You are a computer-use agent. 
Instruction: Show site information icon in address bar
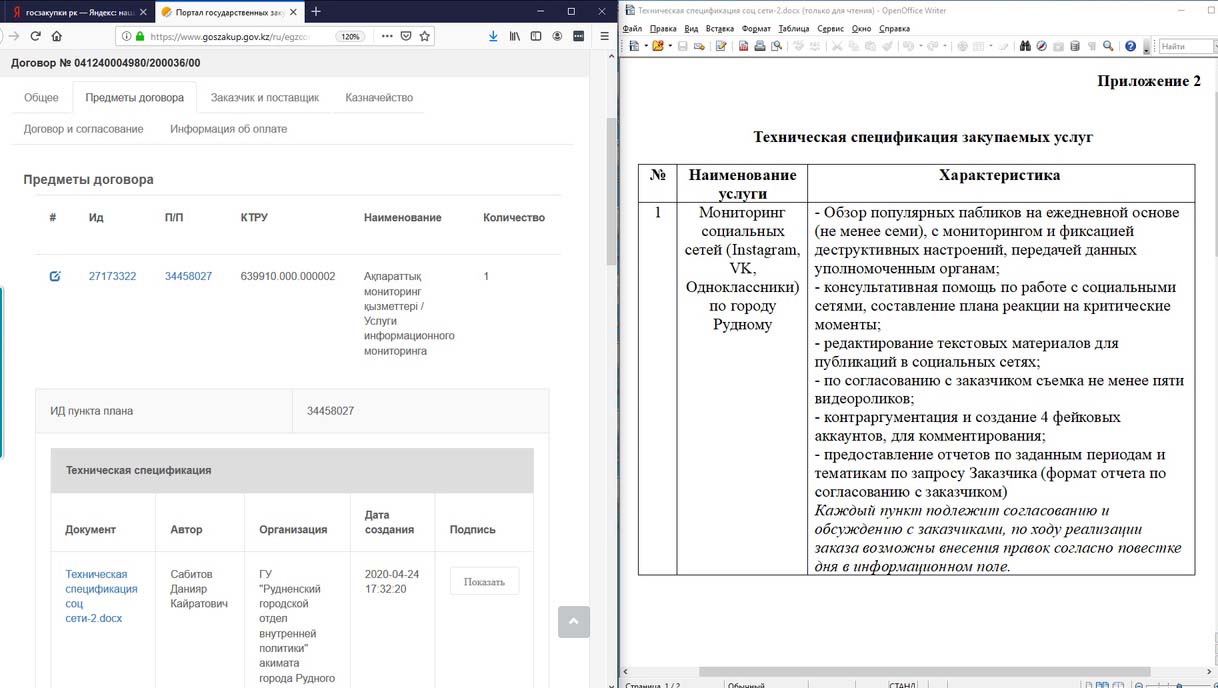tap(126, 36)
